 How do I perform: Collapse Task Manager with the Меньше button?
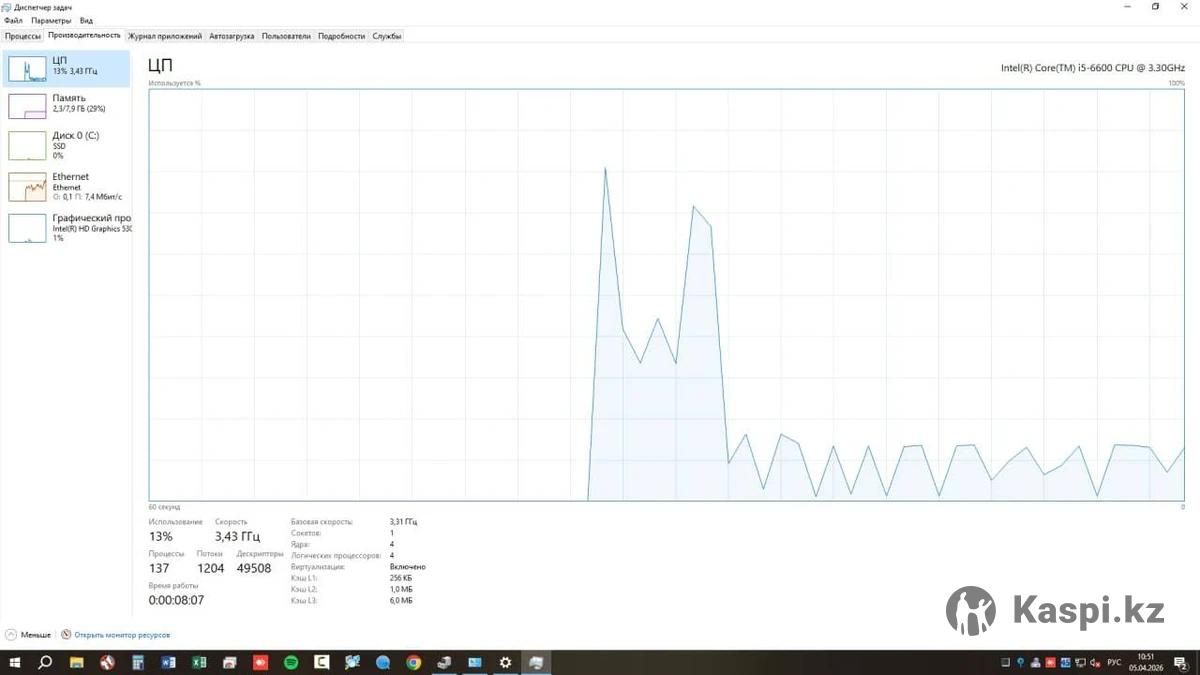[x=28, y=635]
